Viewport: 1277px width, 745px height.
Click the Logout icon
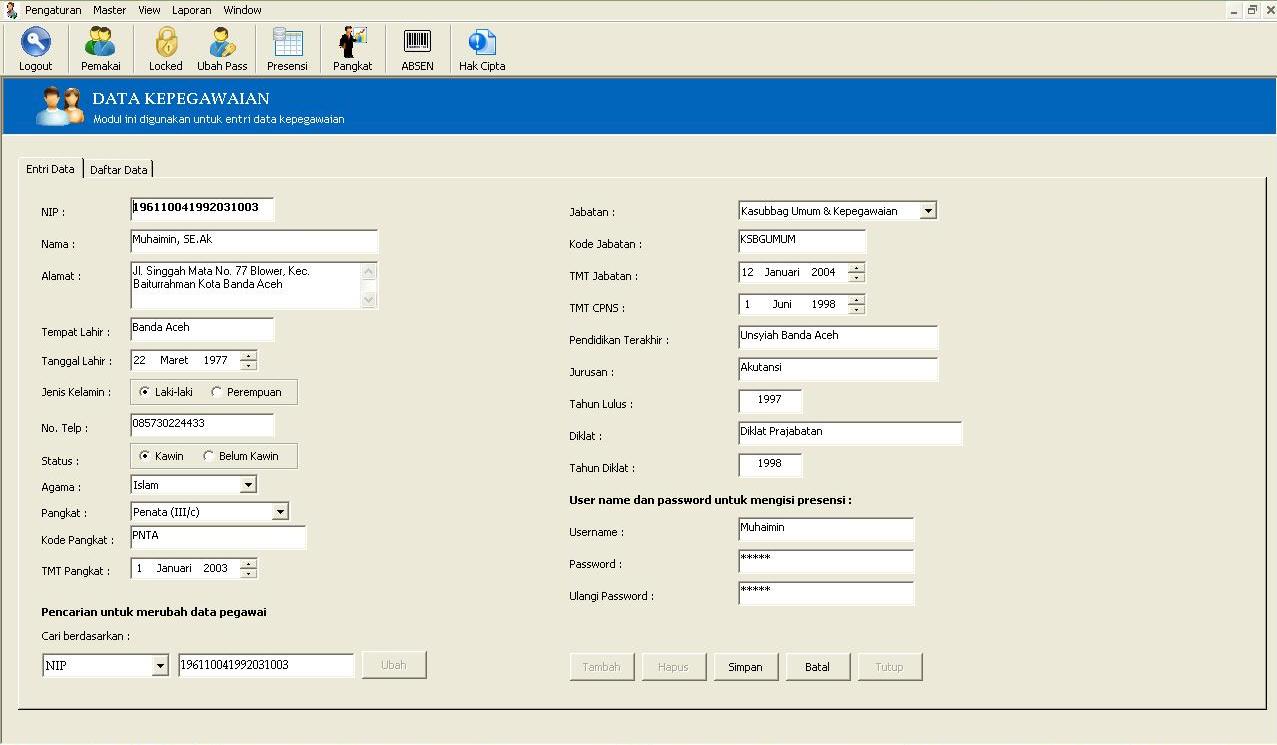pyautogui.click(x=35, y=48)
